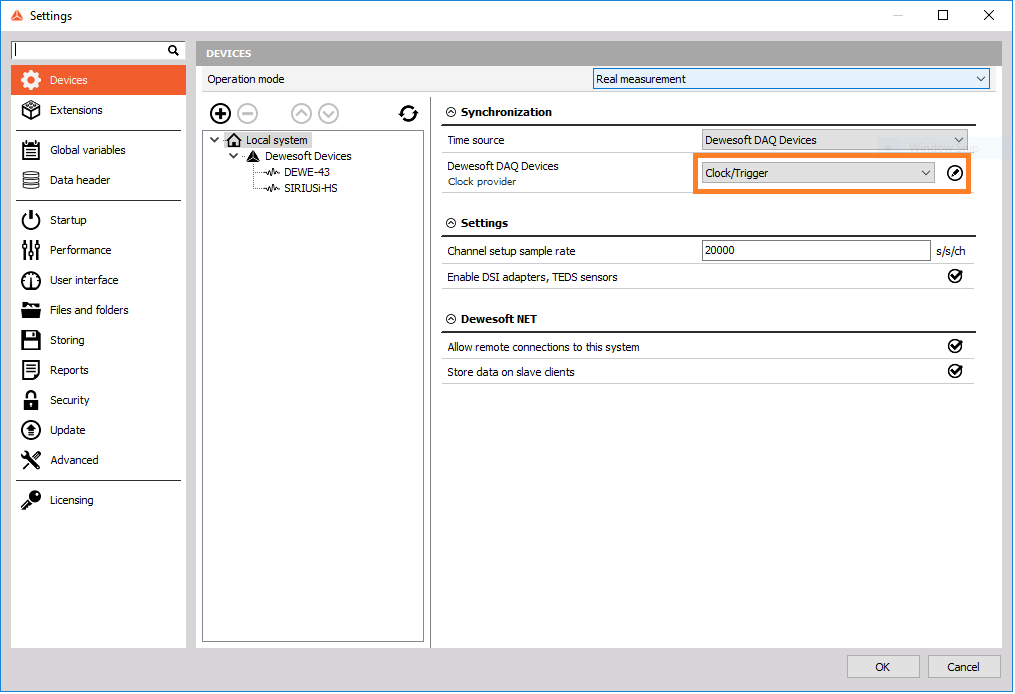Click the Security padlock icon
1015x694 pixels.
point(30,400)
